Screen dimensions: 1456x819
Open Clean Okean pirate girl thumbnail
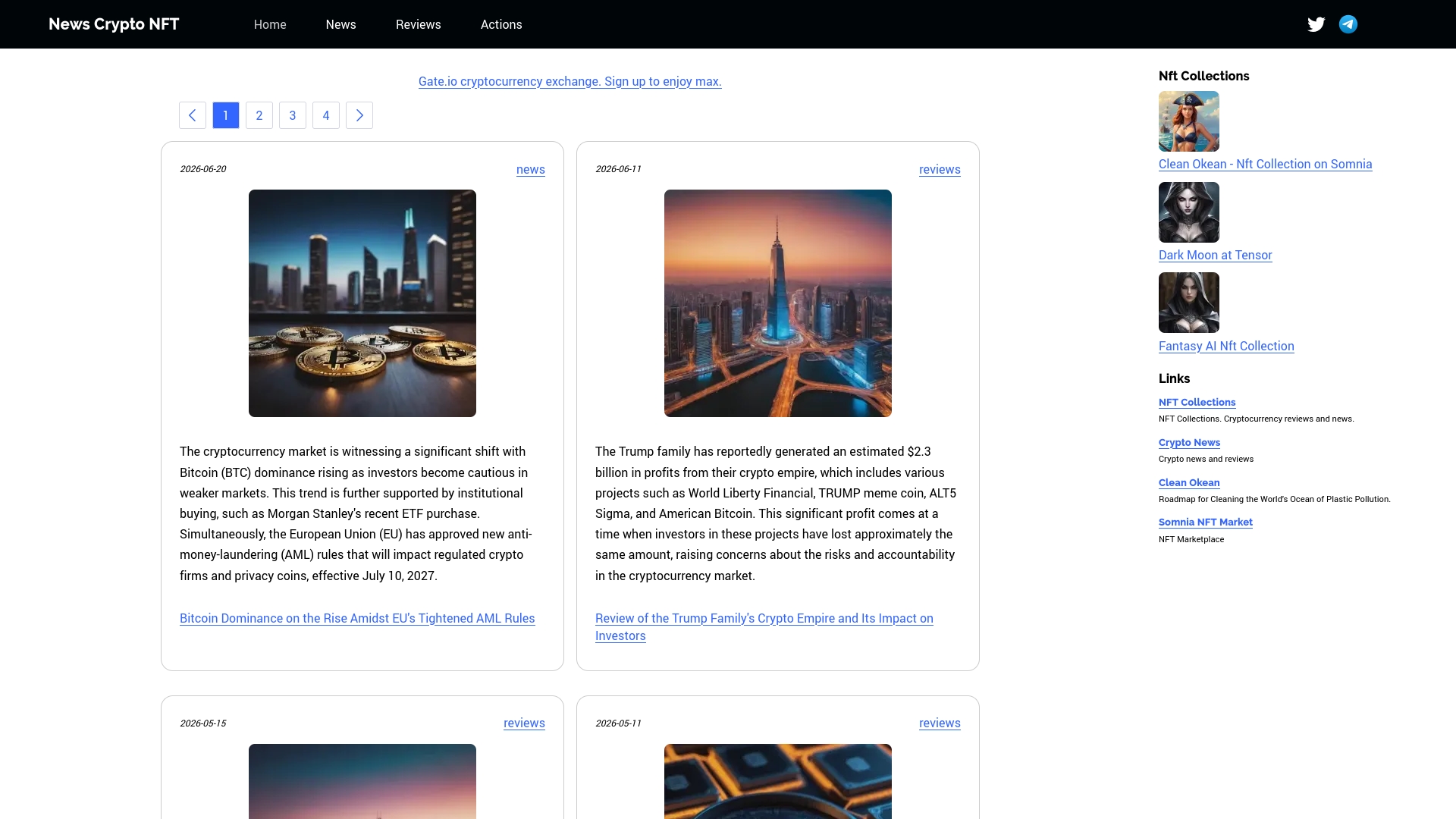coord(1189,121)
